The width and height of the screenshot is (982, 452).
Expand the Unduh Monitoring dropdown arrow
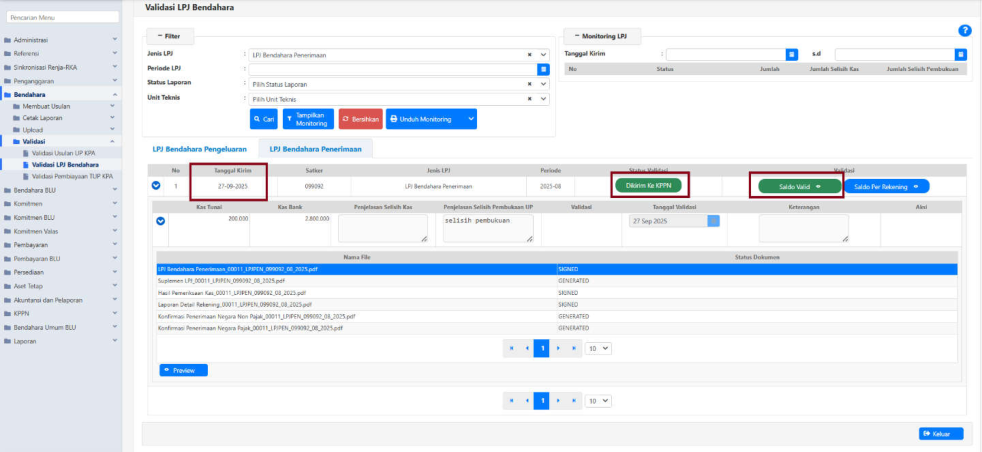point(470,119)
